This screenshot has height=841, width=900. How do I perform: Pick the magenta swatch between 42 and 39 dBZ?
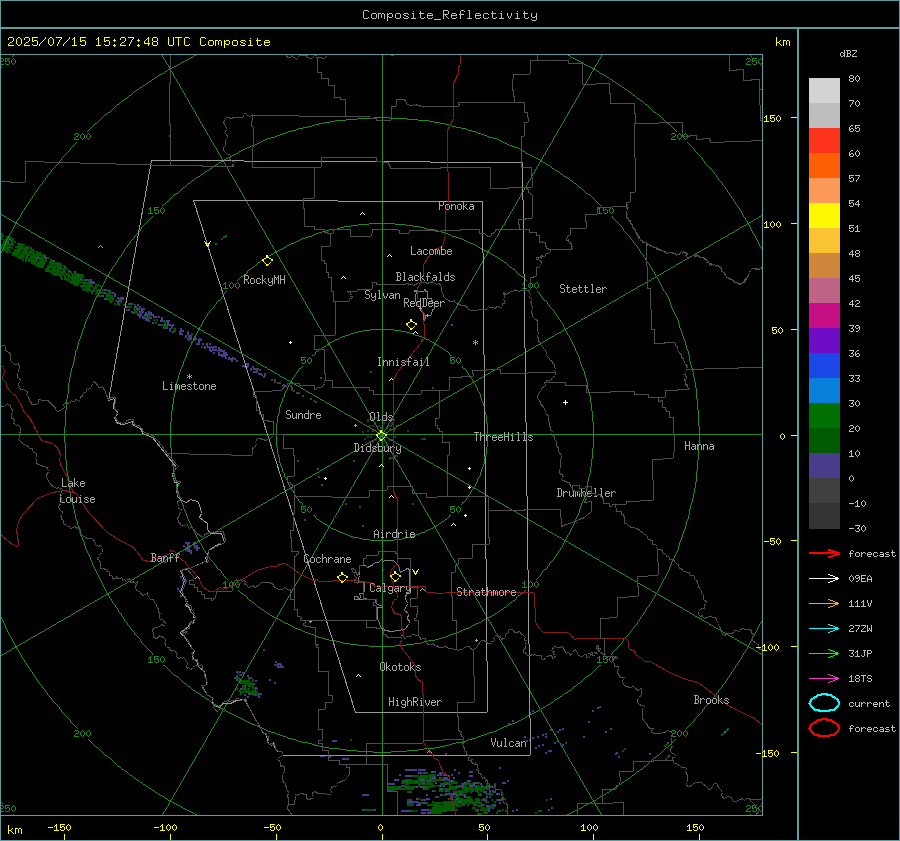pyautogui.click(x=824, y=316)
